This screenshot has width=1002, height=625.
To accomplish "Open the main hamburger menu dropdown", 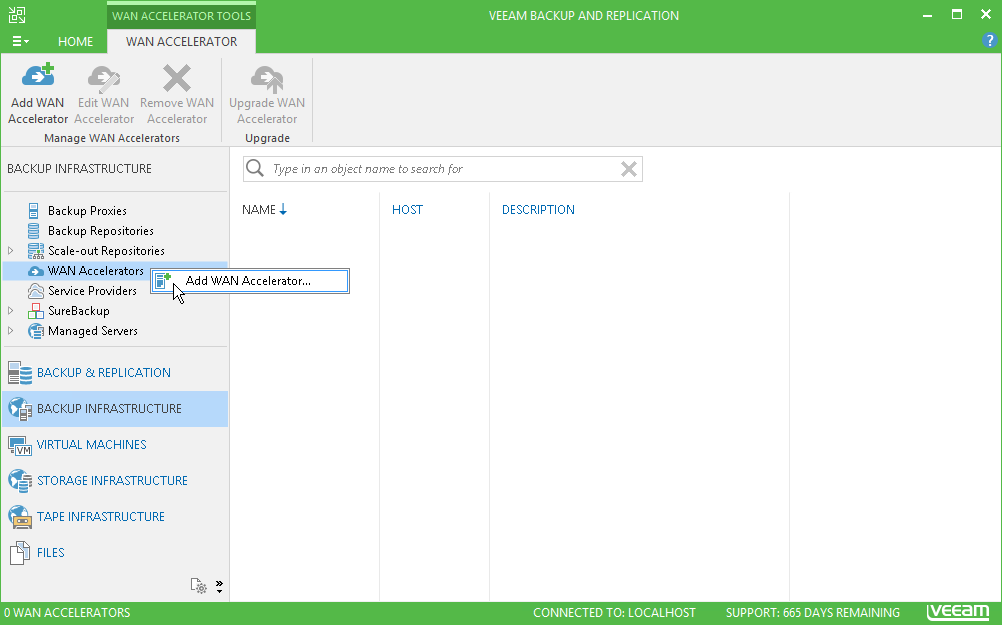I will (x=20, y=42).
